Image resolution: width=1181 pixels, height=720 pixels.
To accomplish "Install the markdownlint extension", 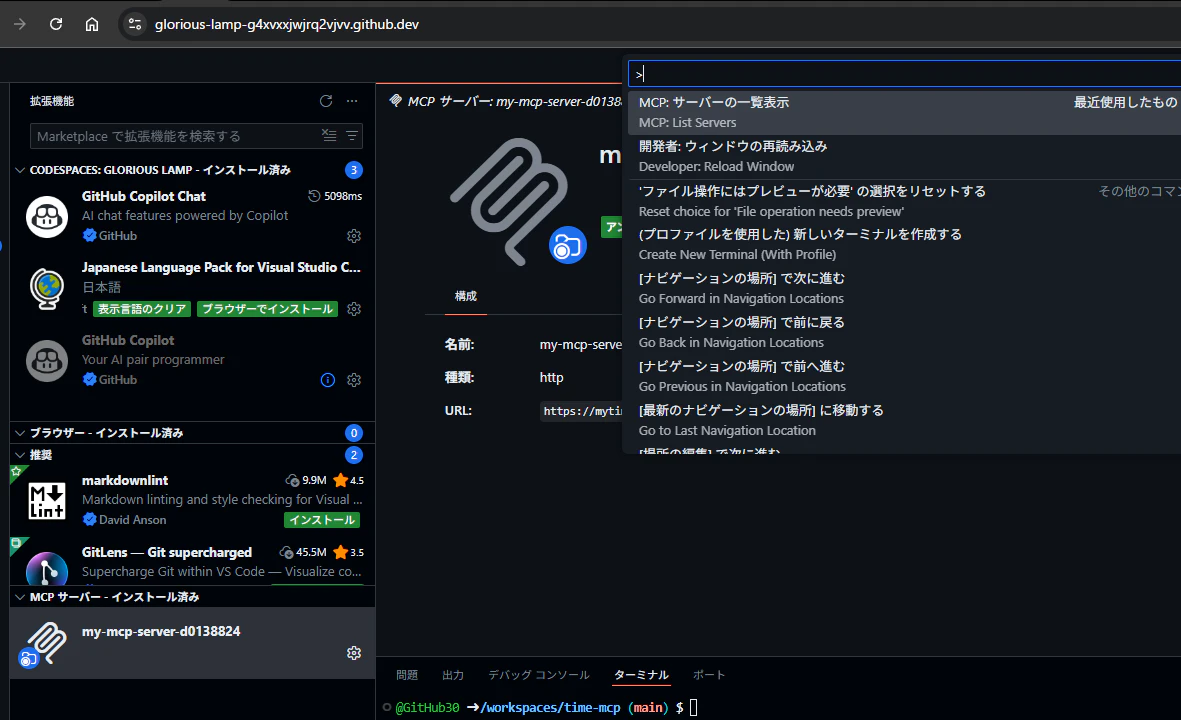I will [x=322, y=520].
